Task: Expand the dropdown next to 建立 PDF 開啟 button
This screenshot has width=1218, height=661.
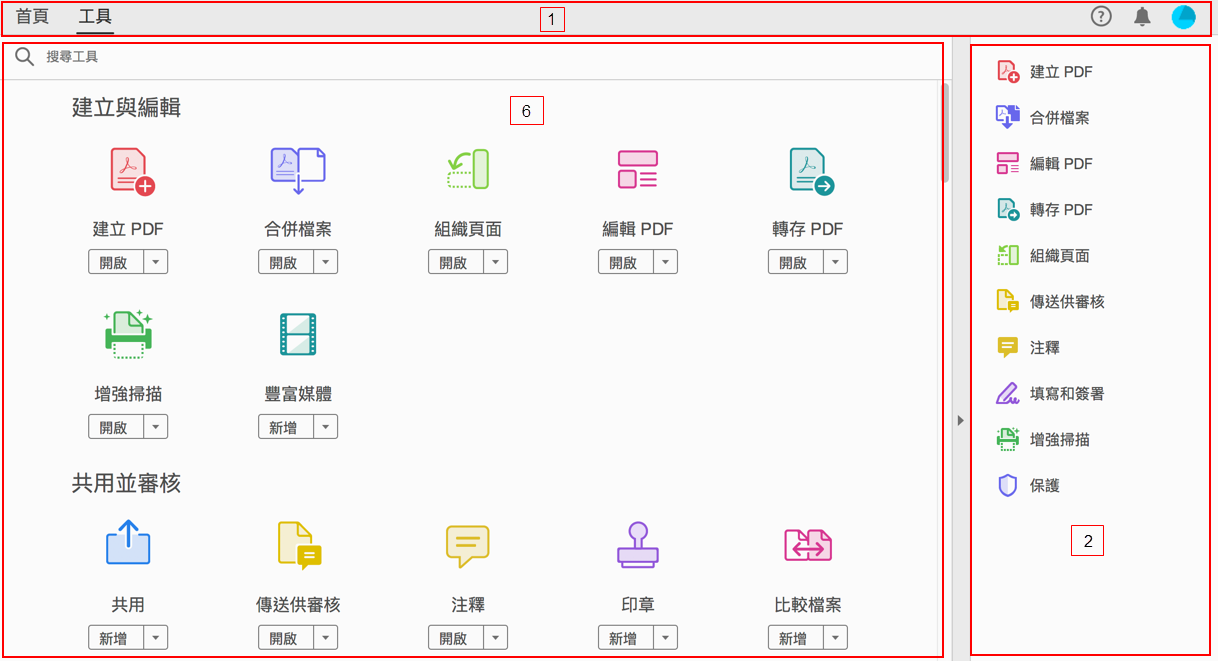Action: (x=155, y=261)
